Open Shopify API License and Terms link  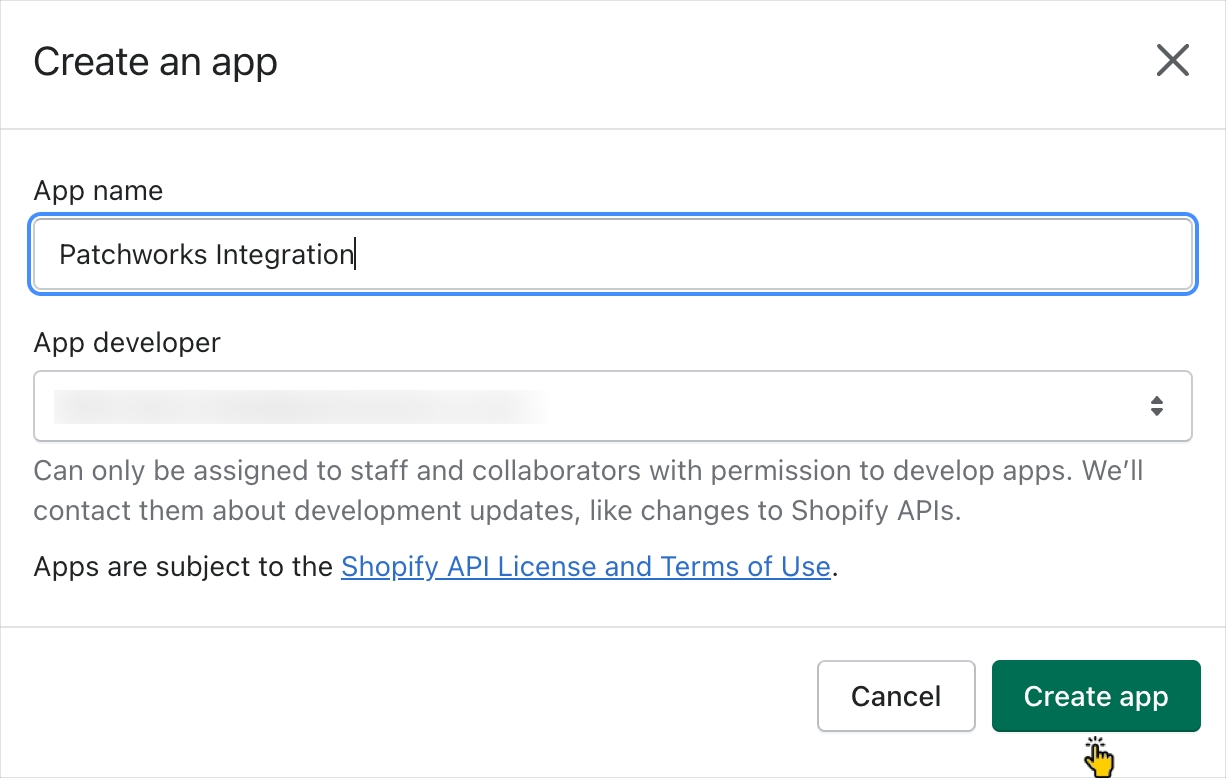pos(585,567)
